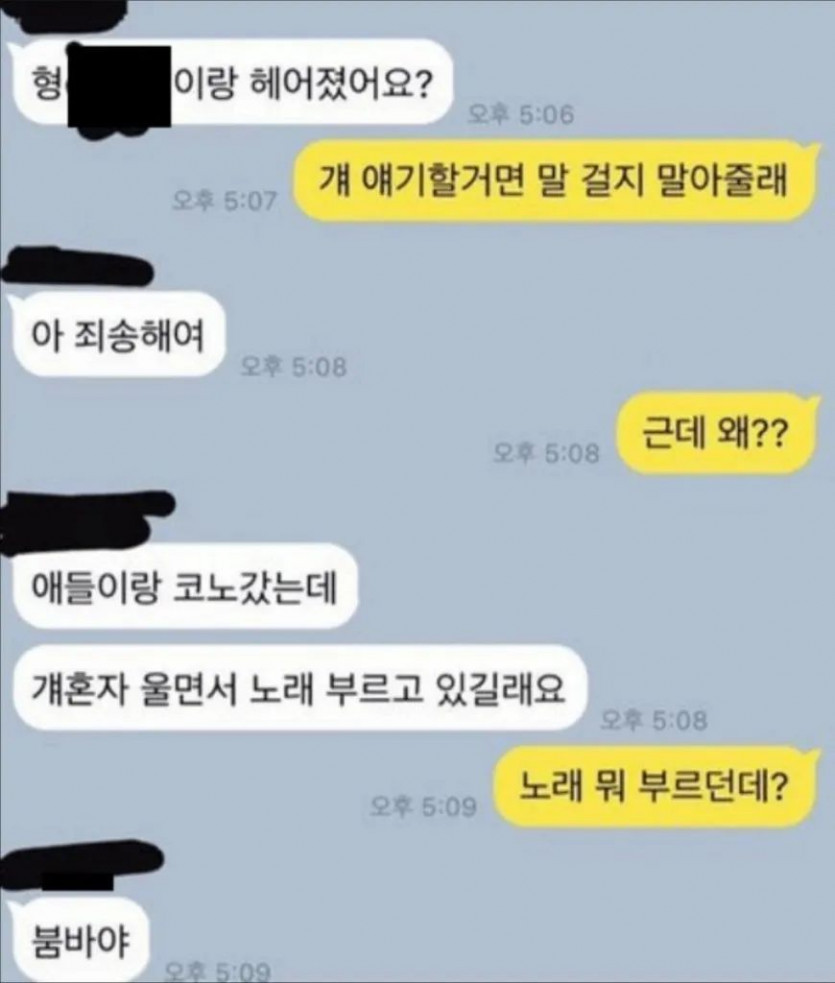The image size is (835, 983).
Task: Select the white bubble 아 죄송해여
Action: point(118,335)
